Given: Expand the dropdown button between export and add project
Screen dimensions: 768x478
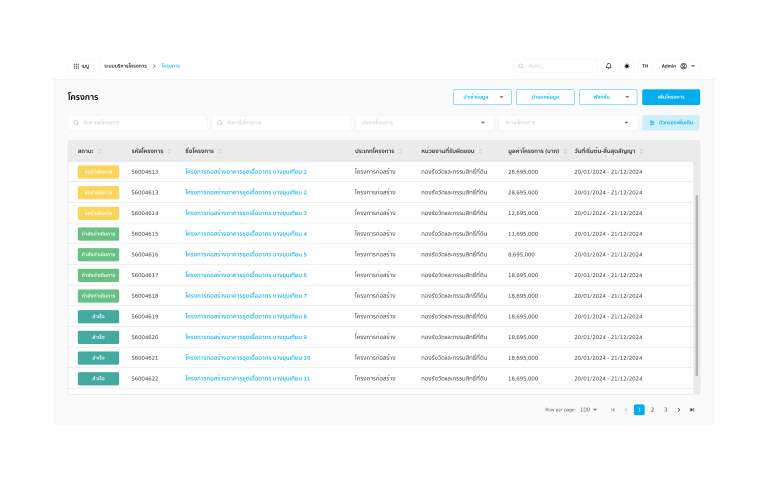Looking at the screenshot, I should click(x=608, y=97).
